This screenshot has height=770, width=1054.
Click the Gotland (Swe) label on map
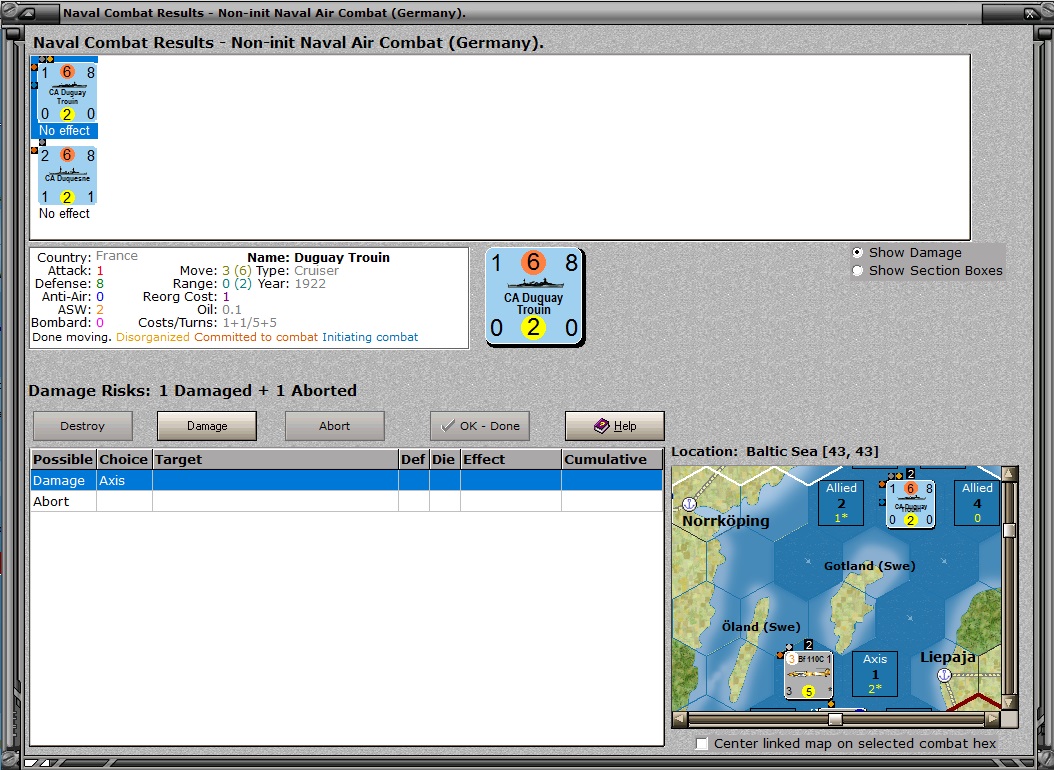point(870,566)
